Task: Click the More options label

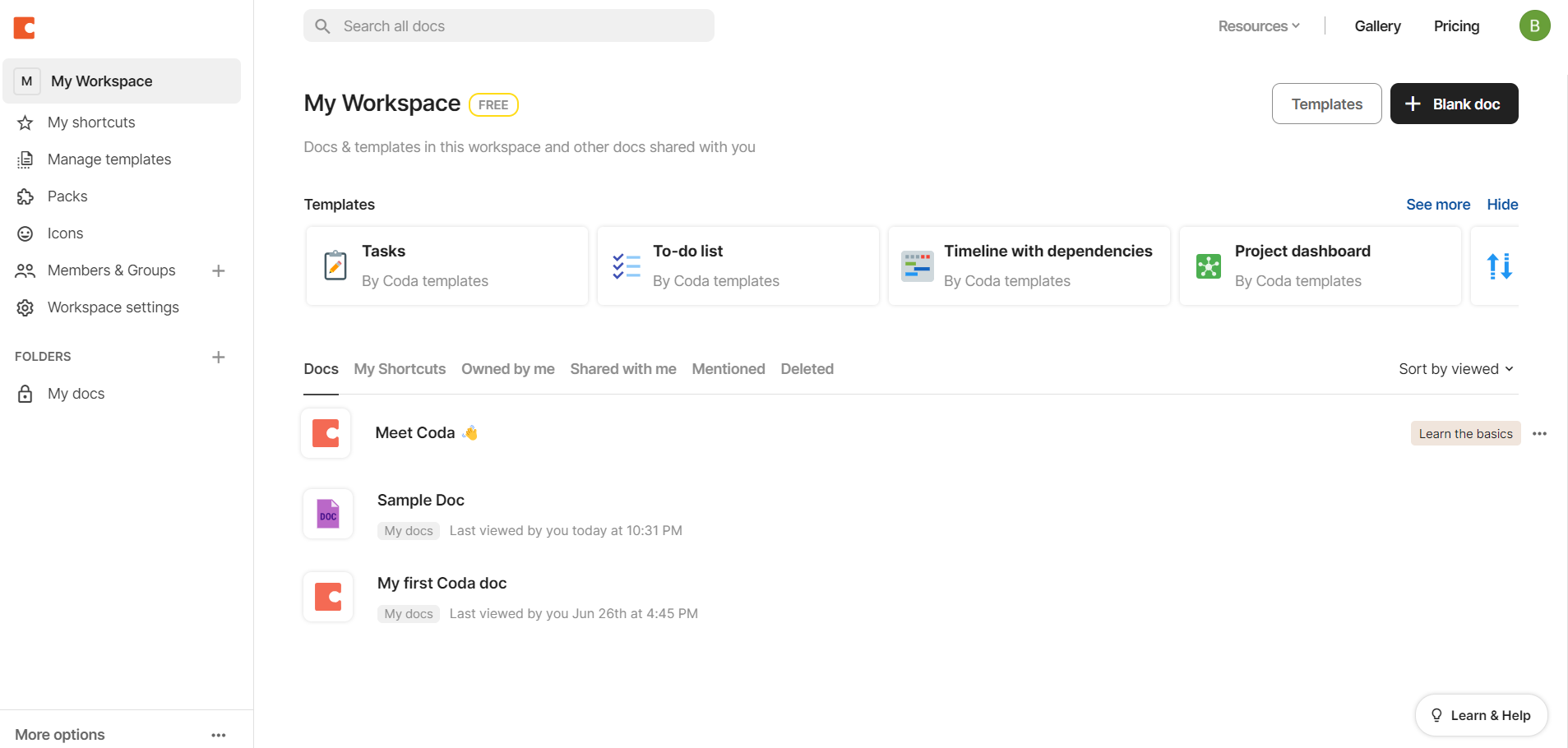Action: [x=60, y=735]
